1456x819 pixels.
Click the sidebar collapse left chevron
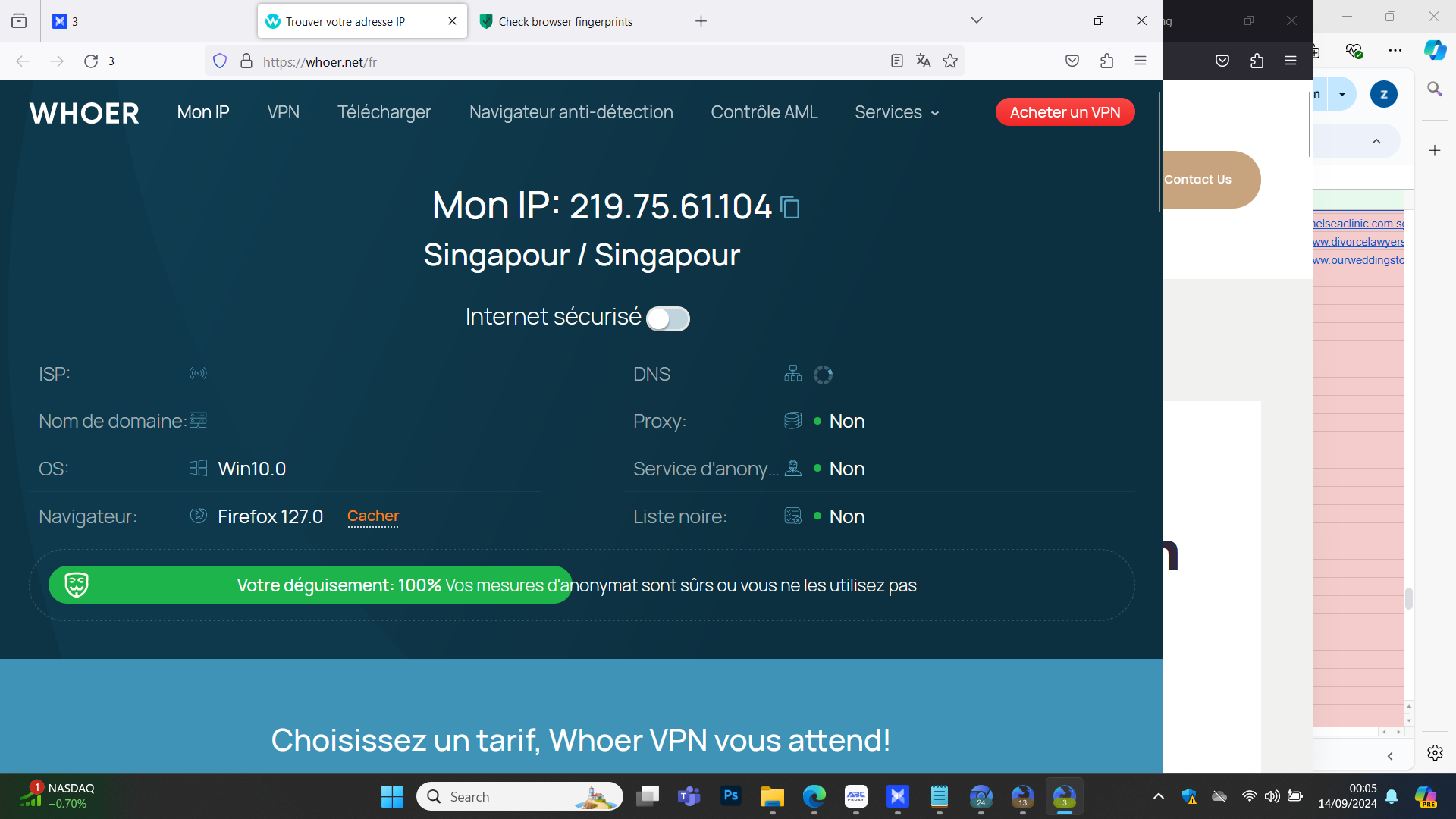pos(1390,756)
